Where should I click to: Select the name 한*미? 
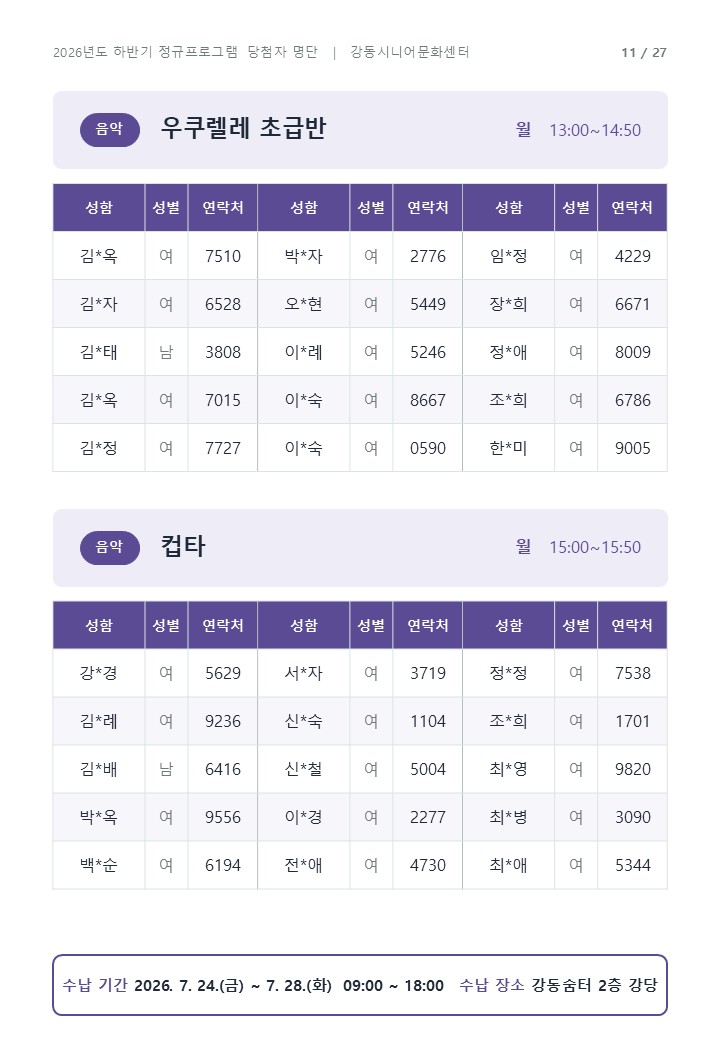(509, 448)
